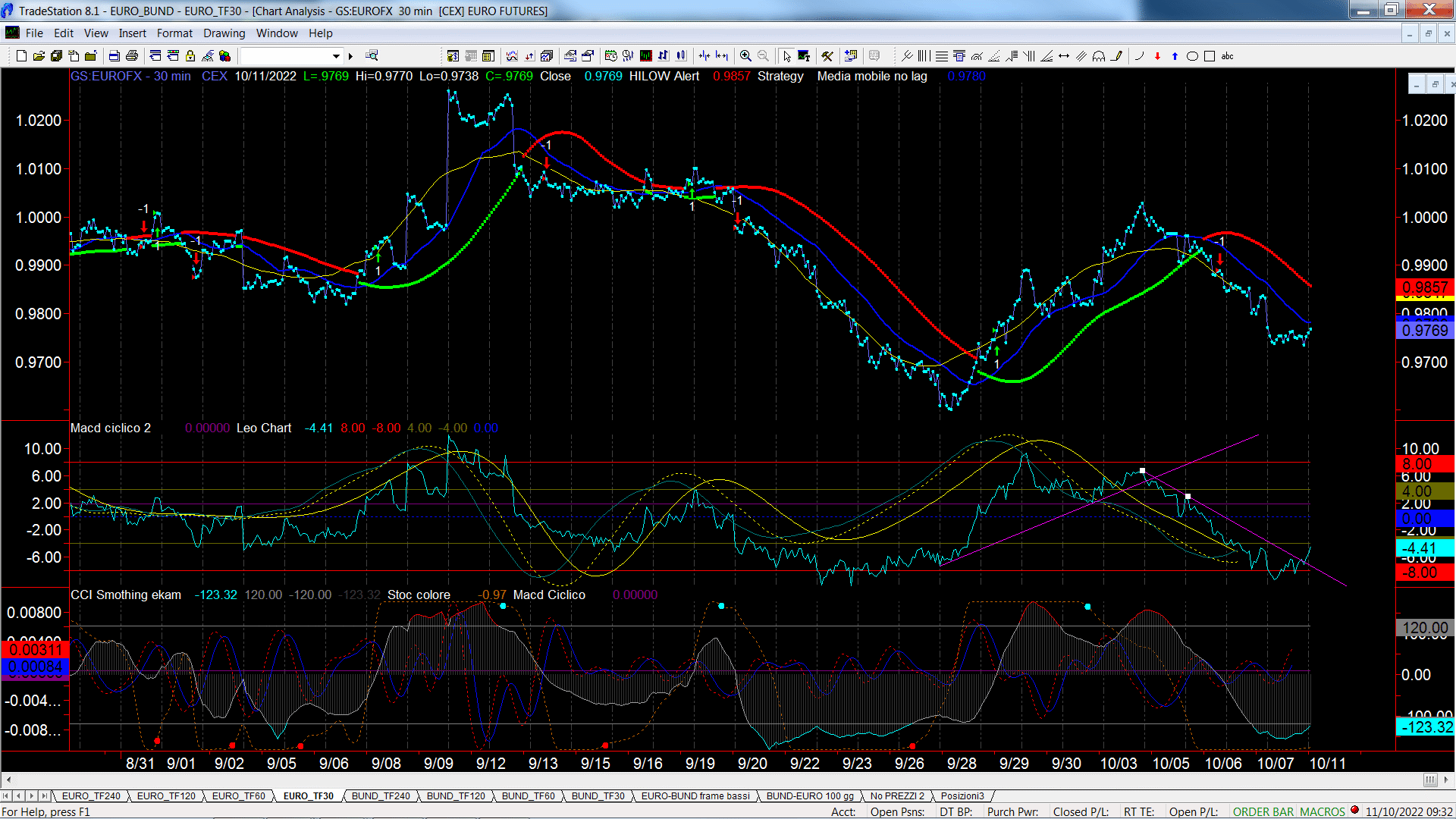Switch to the EURO-BUND frame bassi tab

click(695, 795)
